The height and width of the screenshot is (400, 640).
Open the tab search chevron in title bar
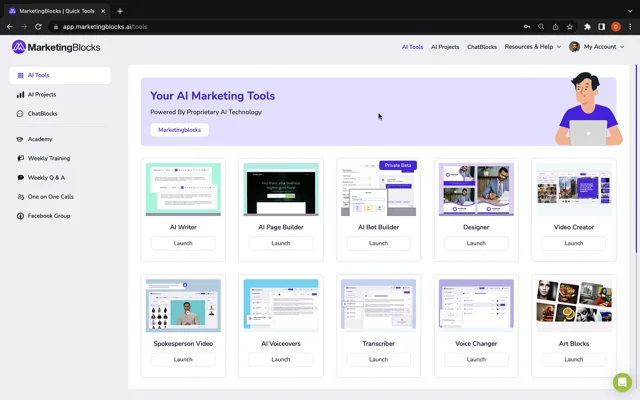(x=630, y=11)
